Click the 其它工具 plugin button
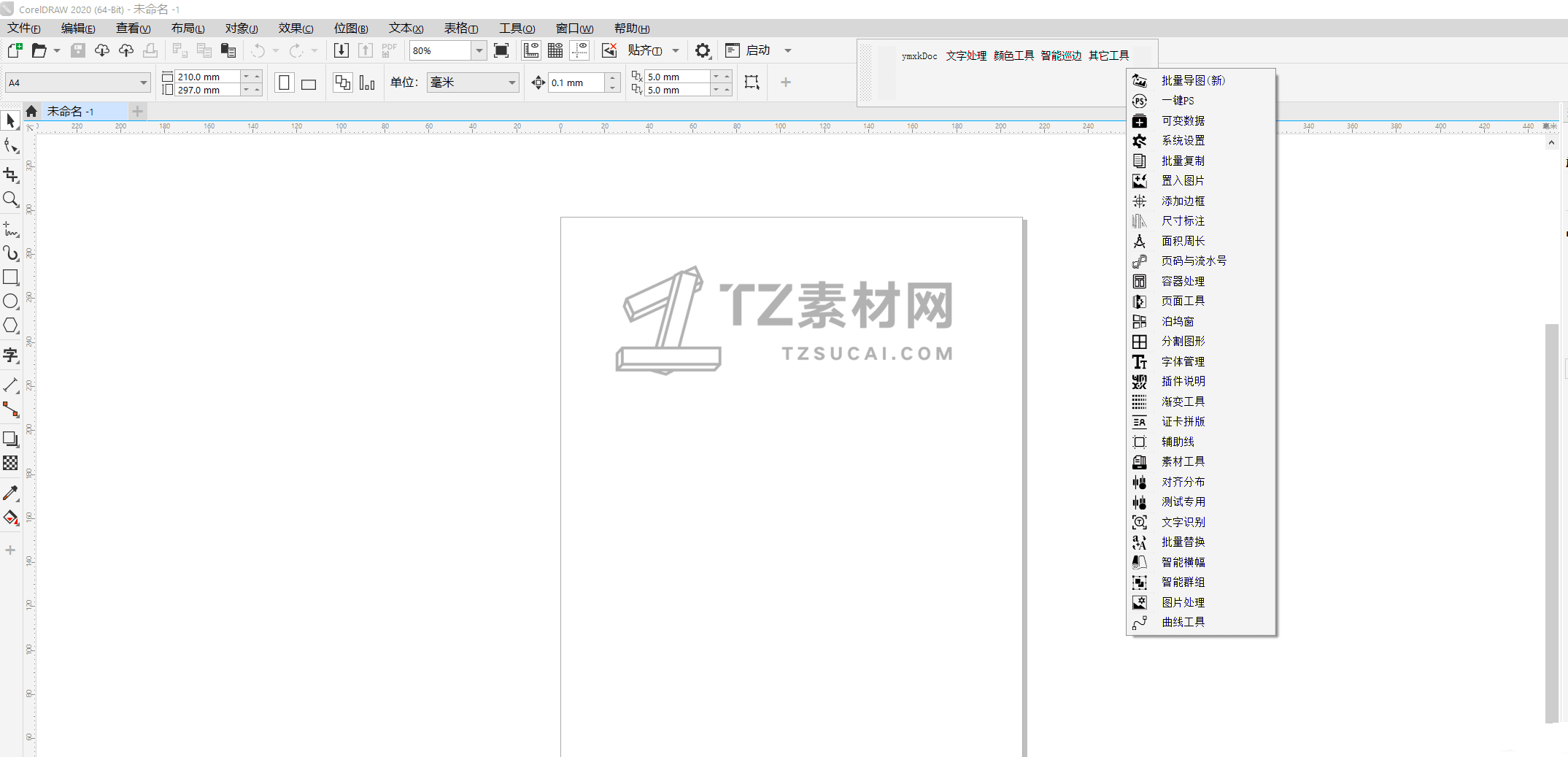Viewport: 1568px width, 757px height. click(x=1108, y=56)
